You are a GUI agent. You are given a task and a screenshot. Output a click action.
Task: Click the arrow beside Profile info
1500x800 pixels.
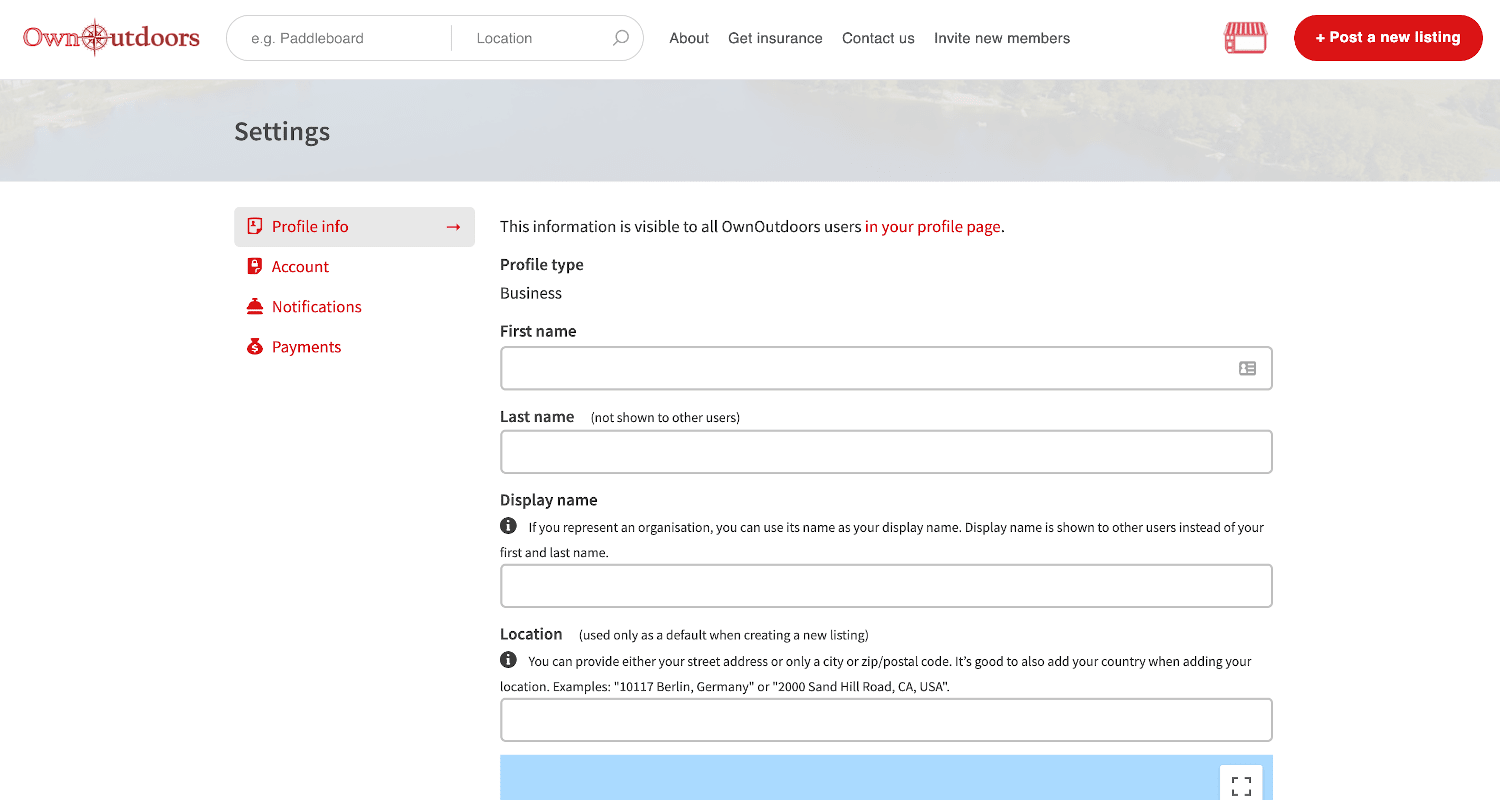(453, 227)
